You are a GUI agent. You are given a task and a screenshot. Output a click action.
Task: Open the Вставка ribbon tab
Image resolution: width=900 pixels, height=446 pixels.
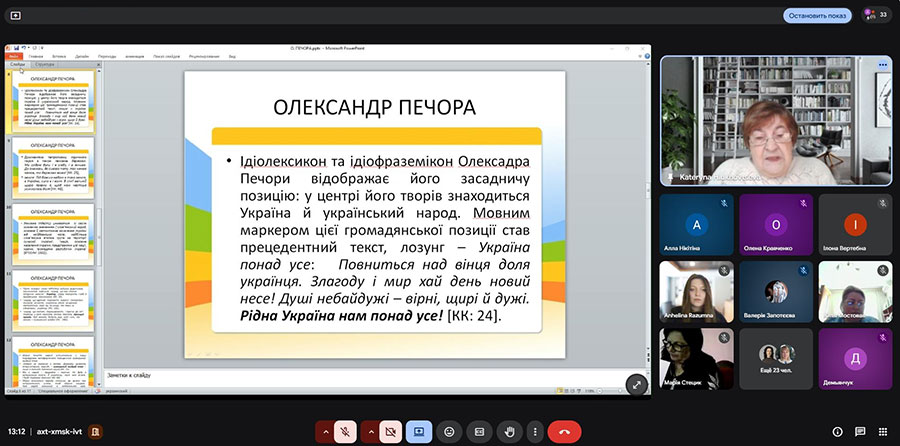click(x=59, y=56)
